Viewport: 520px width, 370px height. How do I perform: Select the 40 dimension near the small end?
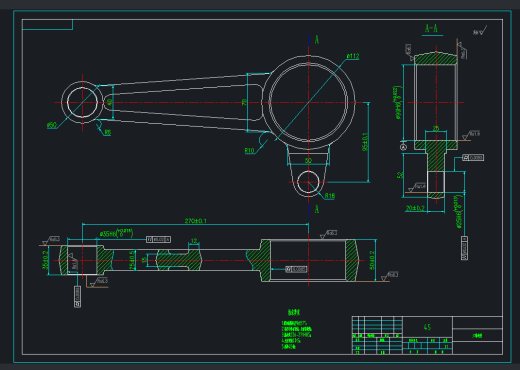coord(110,102)
